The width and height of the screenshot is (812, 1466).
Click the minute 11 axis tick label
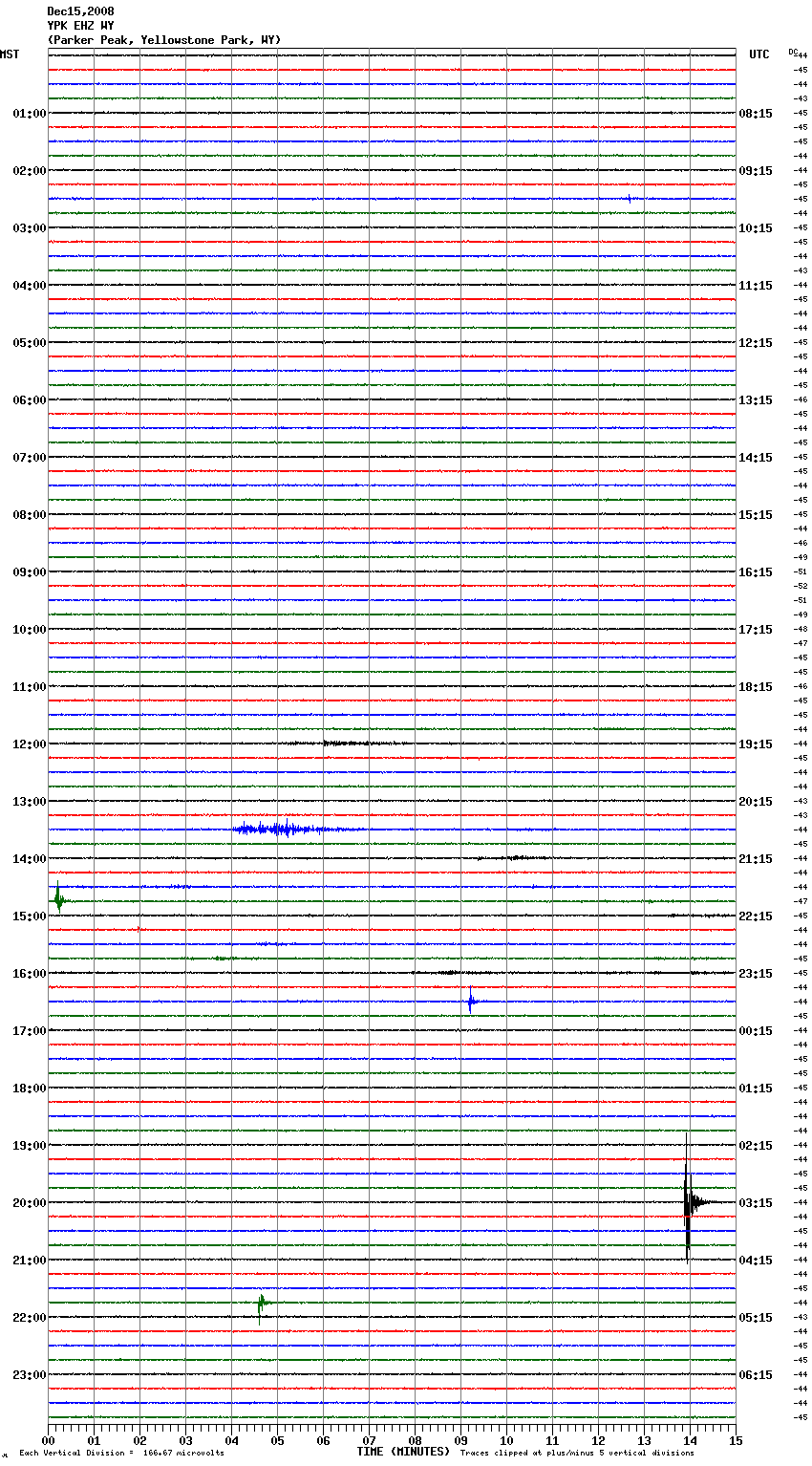(x=552, y=1440)
